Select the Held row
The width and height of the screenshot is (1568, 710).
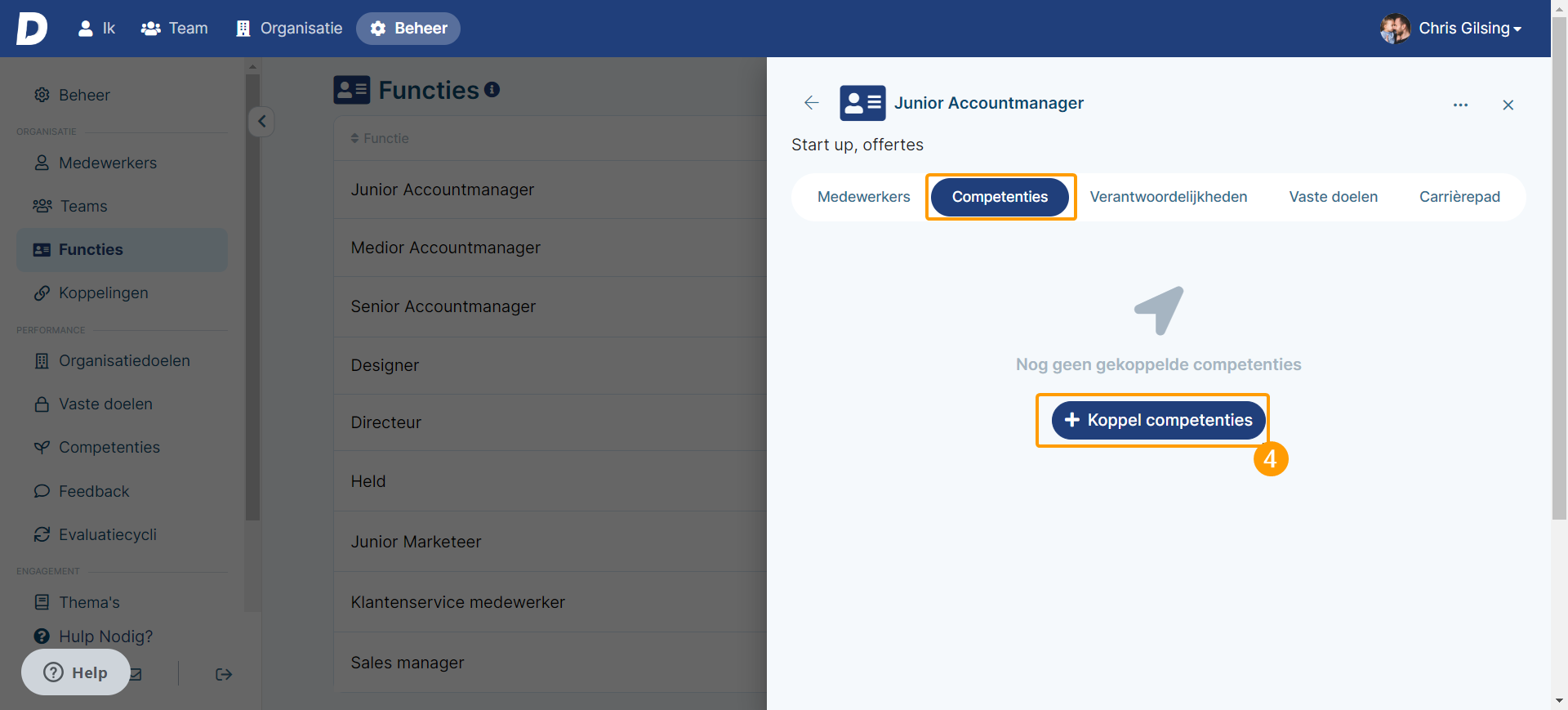[x=550, y=481]
